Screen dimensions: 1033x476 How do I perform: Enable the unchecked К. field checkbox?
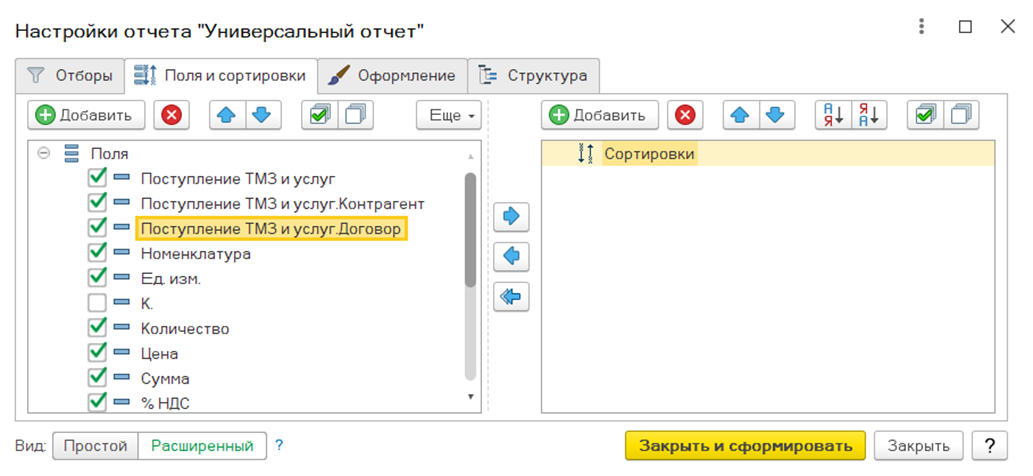click(98, 303)
